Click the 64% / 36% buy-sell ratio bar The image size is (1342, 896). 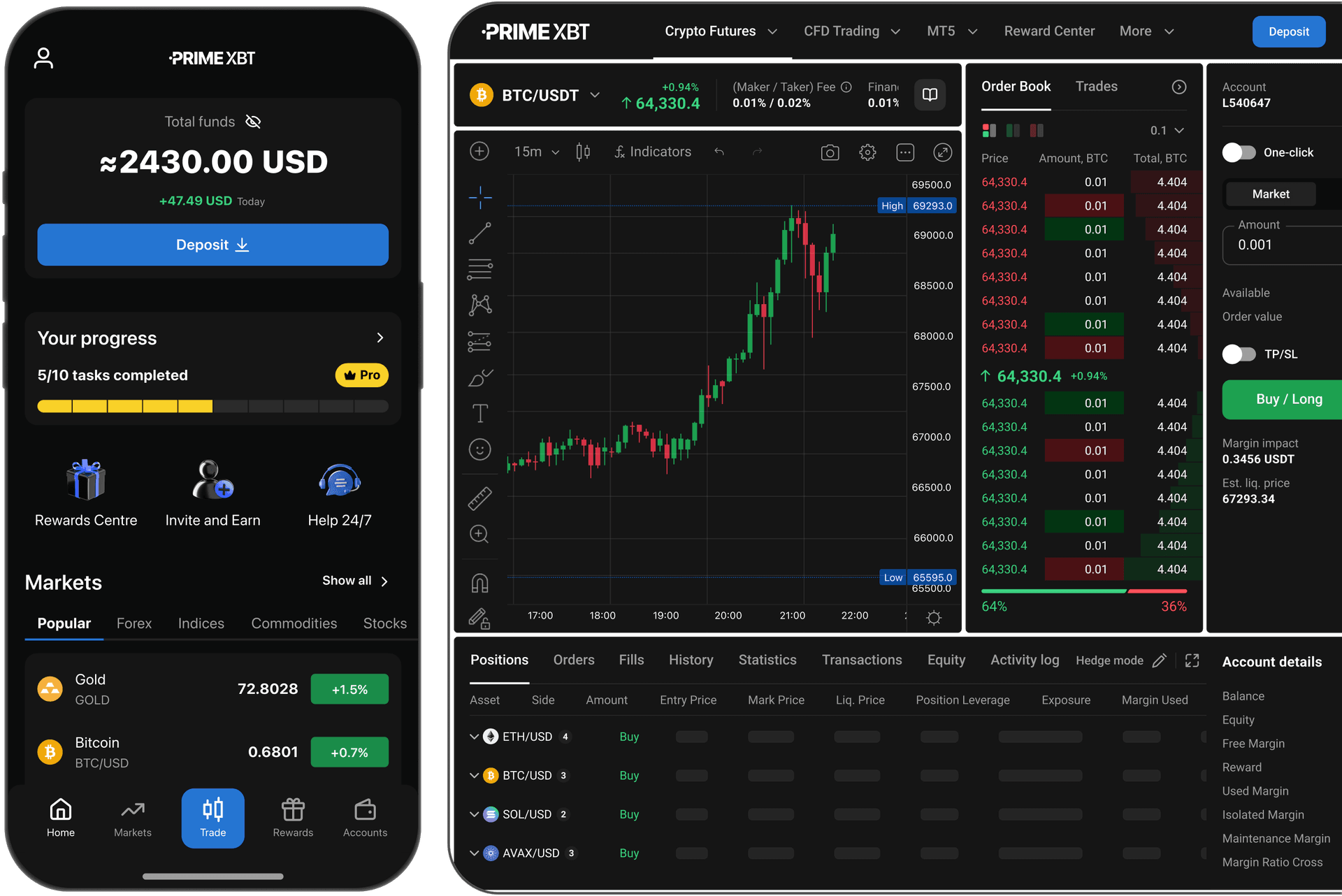(1084, 591)
